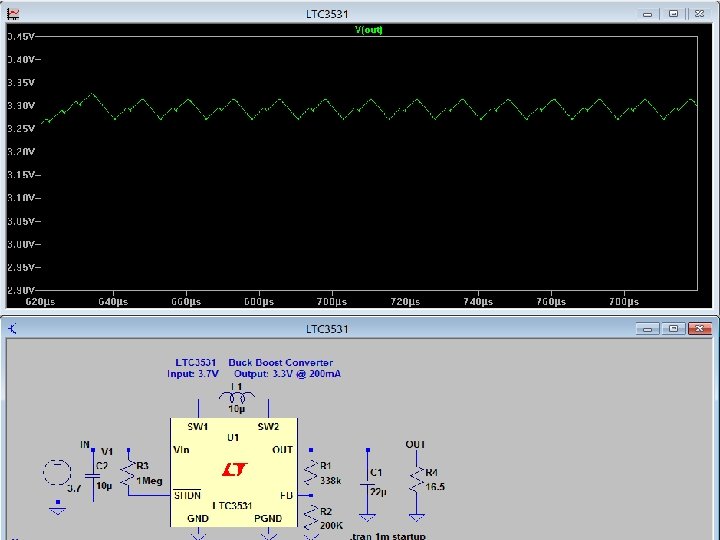Click the 2.90V label on the vertical axis

pyautogui.click(x=21, y=290)
